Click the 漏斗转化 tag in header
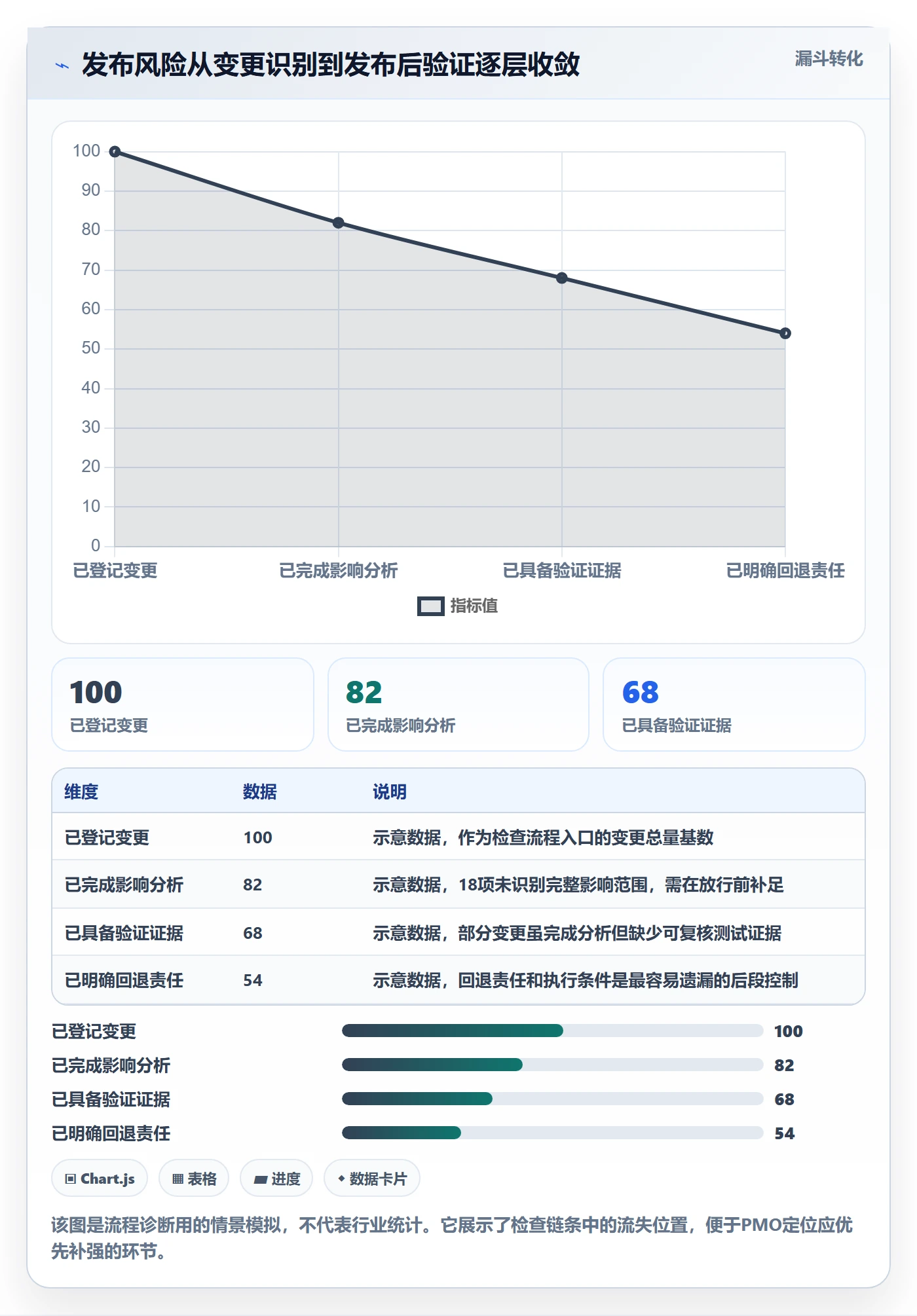This screenshot has width=917, height=1316. [829, 59]
